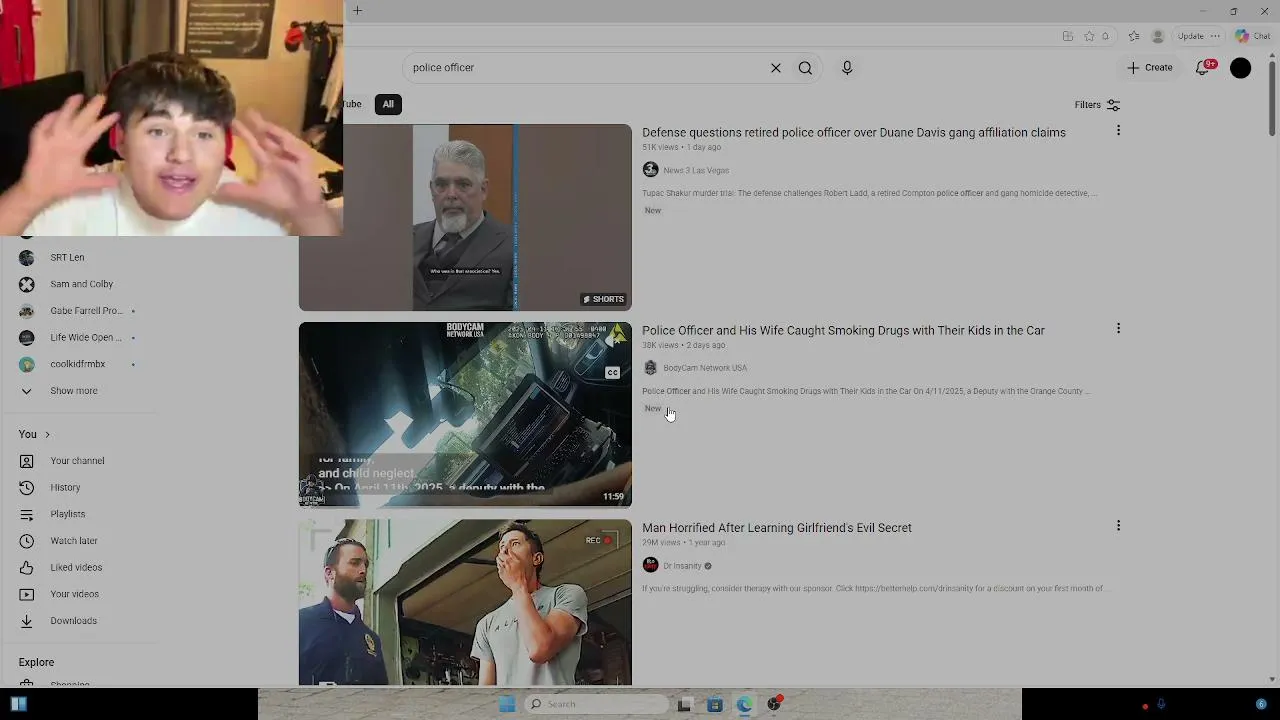Screen dimensions: 1280x720
Task: Open the account avatar menu
Action: pyautogui.click(x=1240, y=68)
